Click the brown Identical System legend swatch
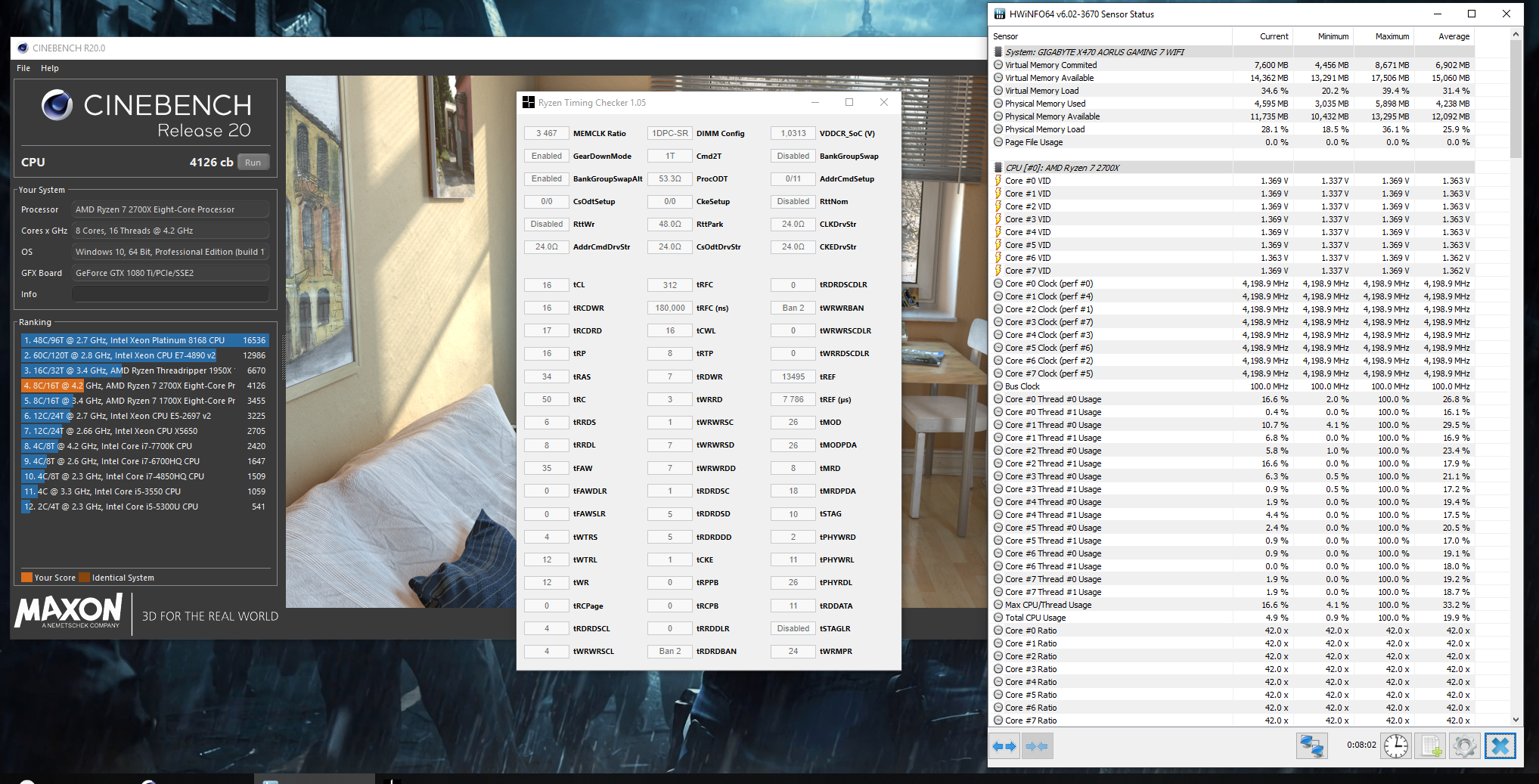The width and height of the screenshot is (1539, 784). point(85,578)
